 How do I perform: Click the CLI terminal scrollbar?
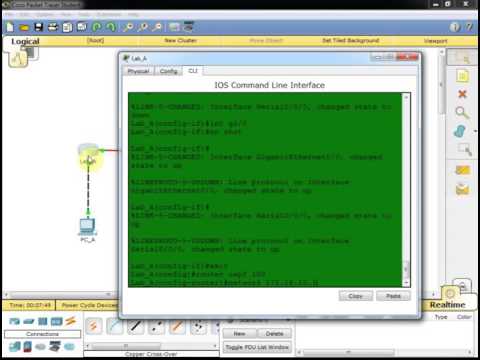406,190
